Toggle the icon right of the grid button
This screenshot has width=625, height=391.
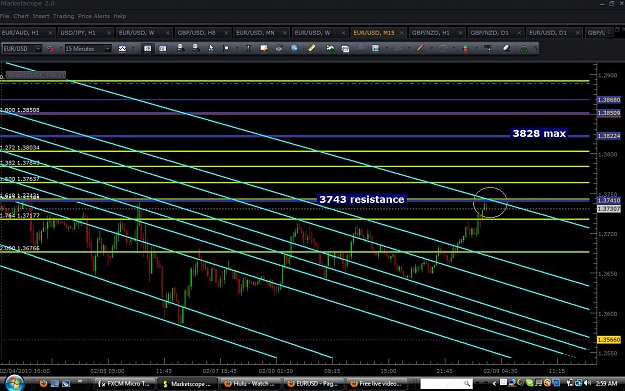pos(163,49)
